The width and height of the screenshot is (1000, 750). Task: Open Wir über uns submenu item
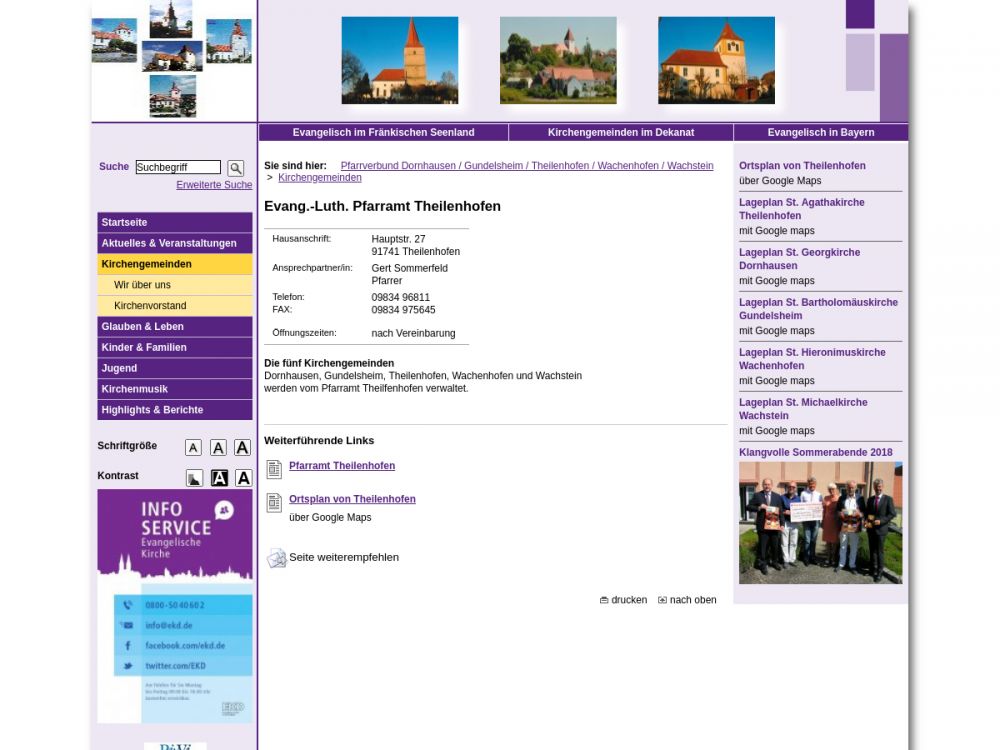(x=175, y=285)
